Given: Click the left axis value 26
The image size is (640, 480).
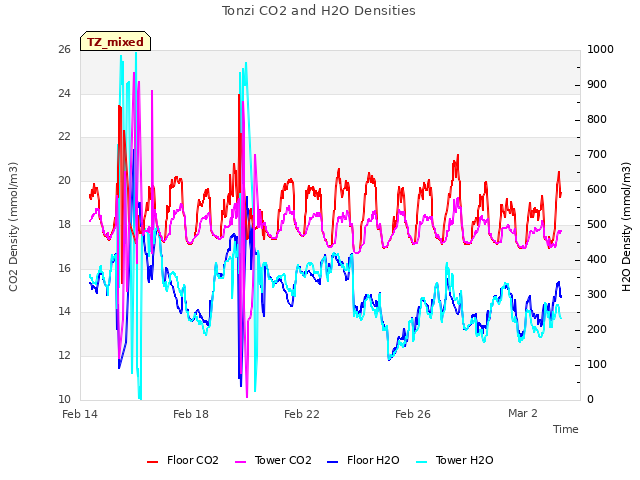Looking at the screenshot, I should (64, 50).
